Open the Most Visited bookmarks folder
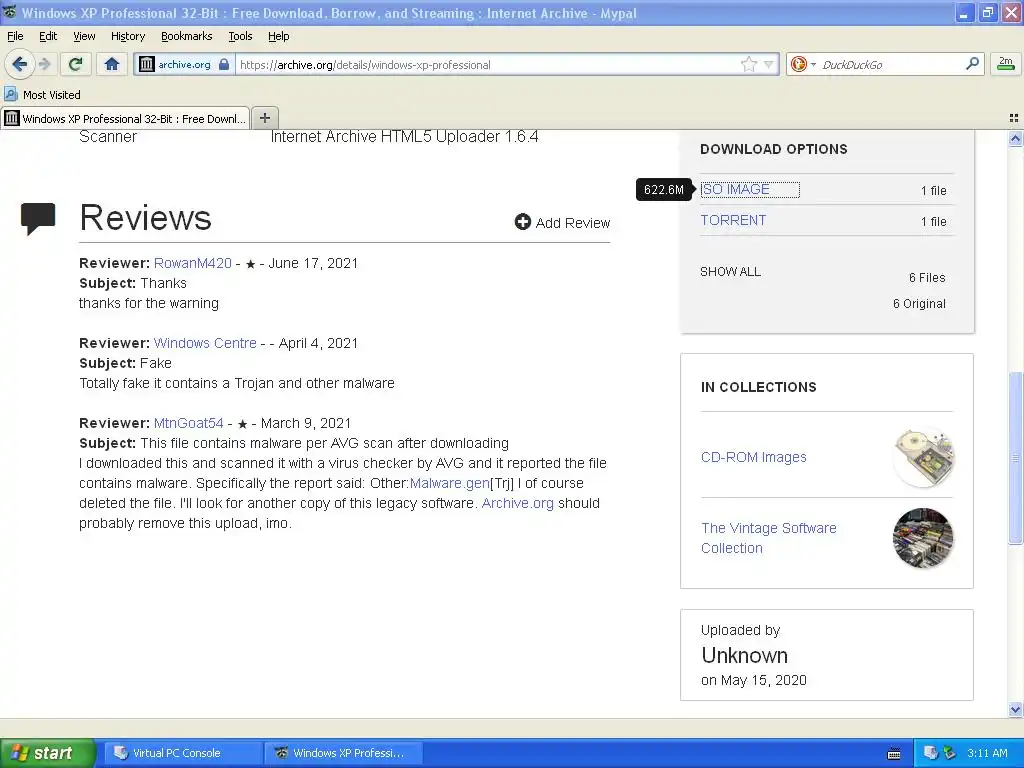 (x=43, y=95)
